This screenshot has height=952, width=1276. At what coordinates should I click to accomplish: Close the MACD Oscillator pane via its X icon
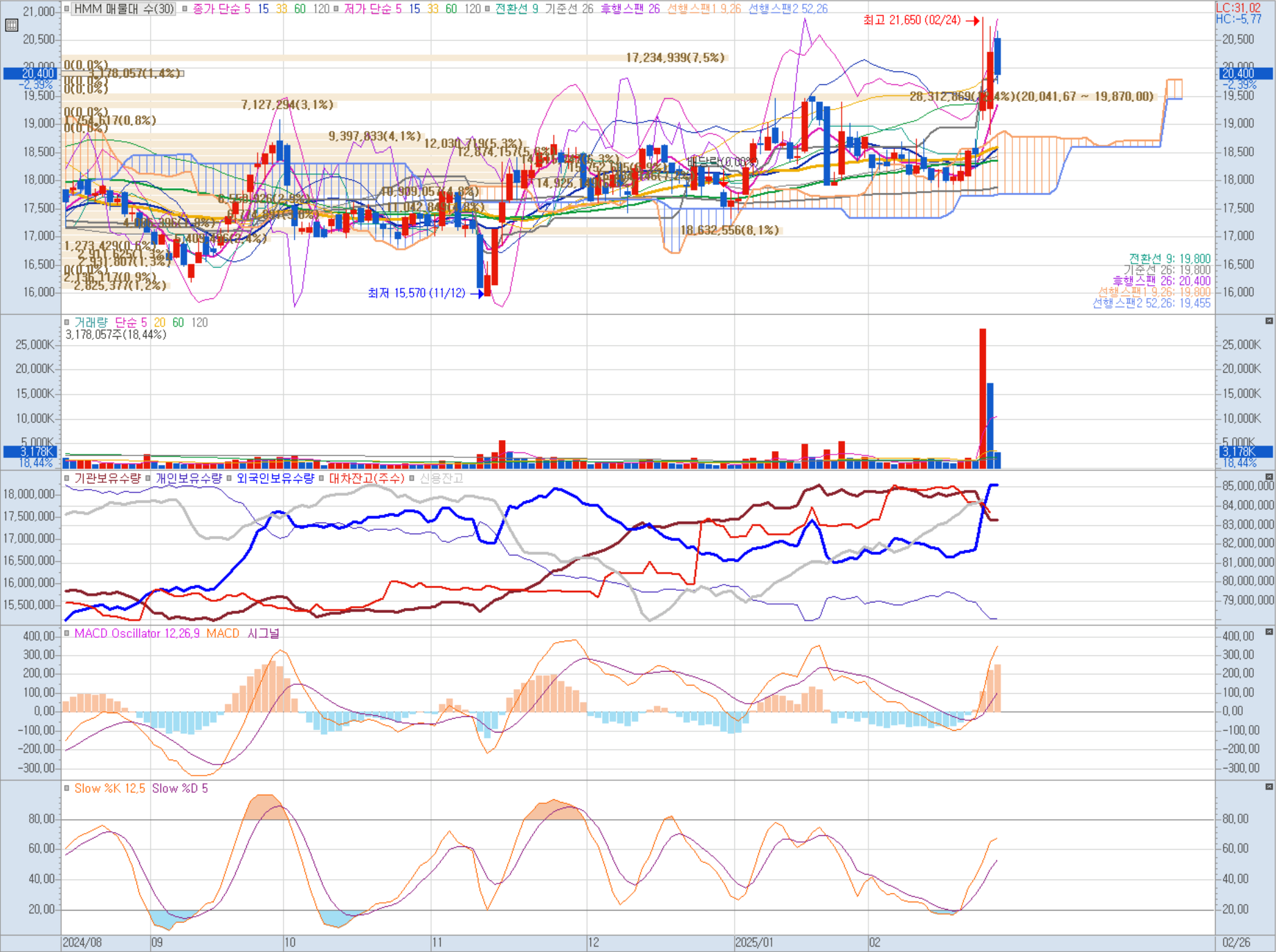point(1269,632)
